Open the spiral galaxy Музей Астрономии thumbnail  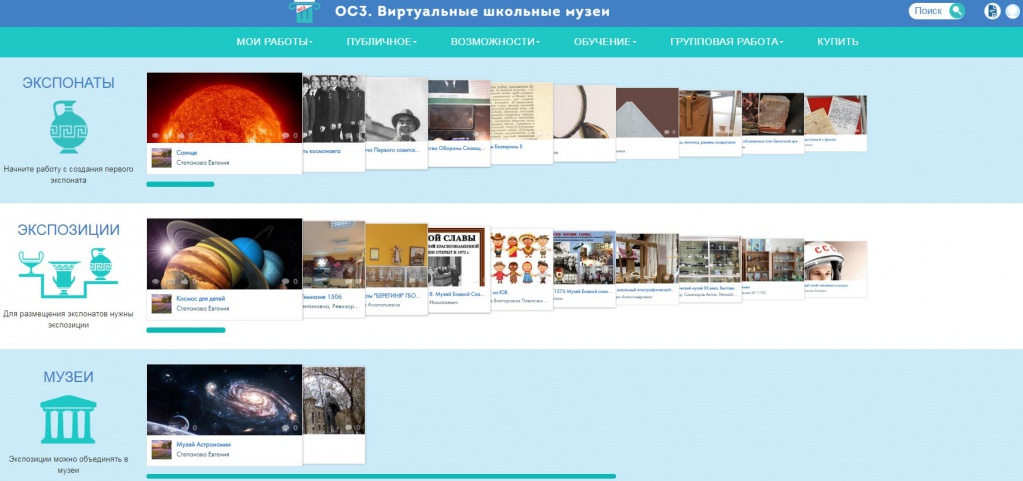[224, 399]
